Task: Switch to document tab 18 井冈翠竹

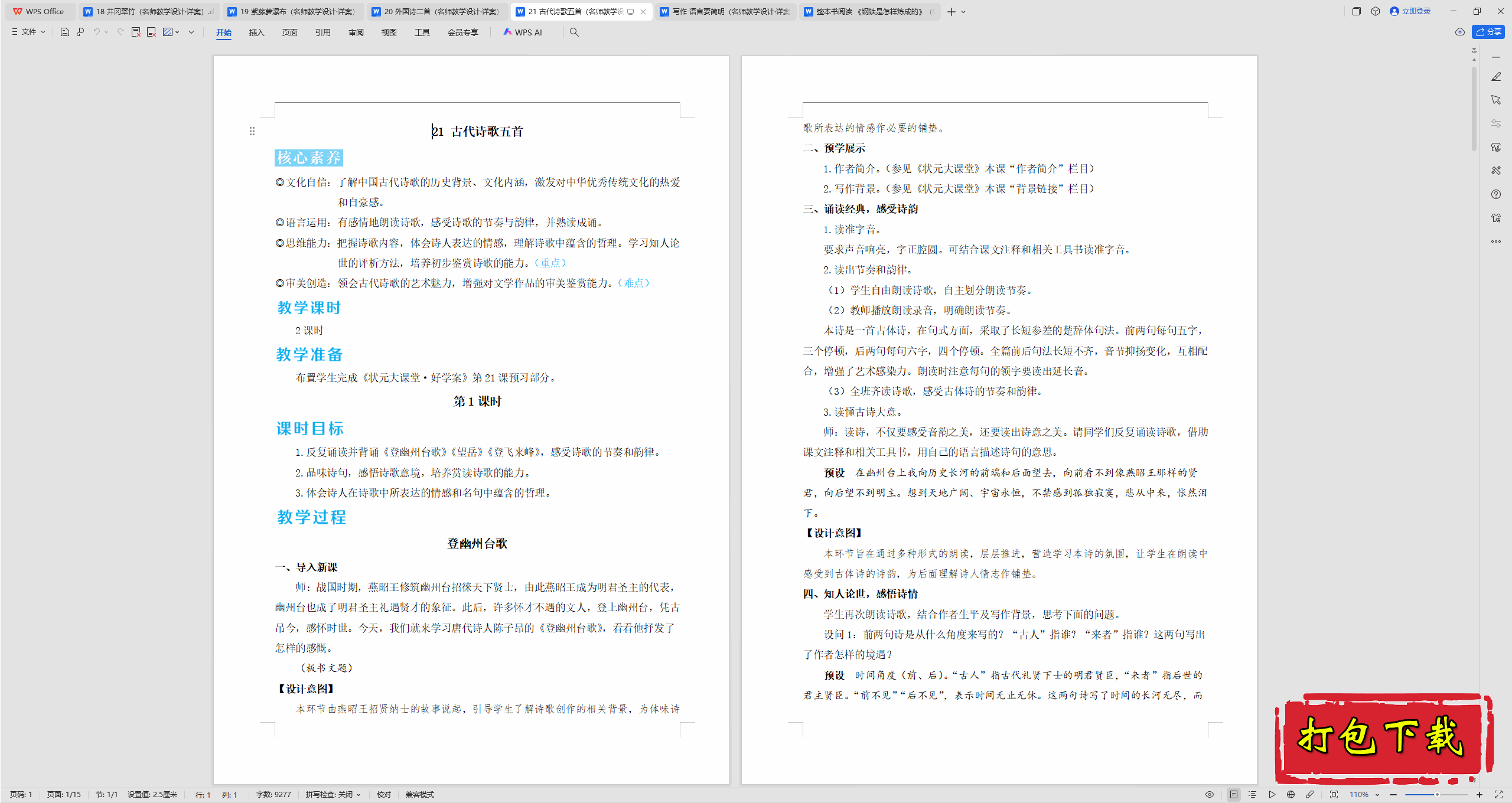Action: [x=149, y=11]
